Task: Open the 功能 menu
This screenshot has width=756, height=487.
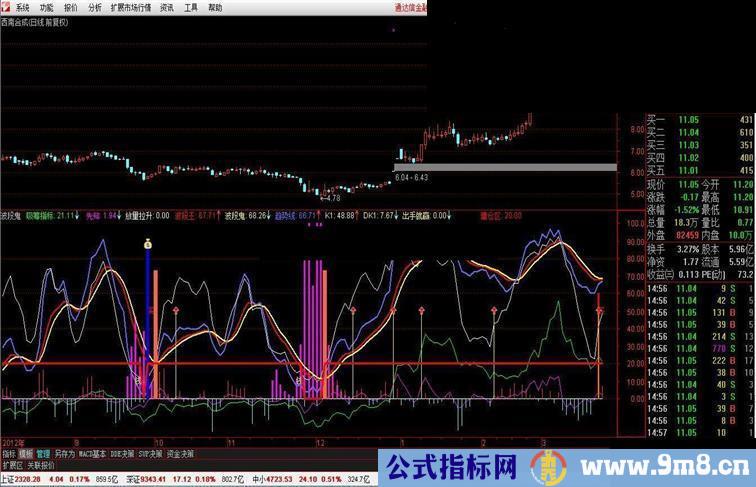Action: click(x=47, y=6)
